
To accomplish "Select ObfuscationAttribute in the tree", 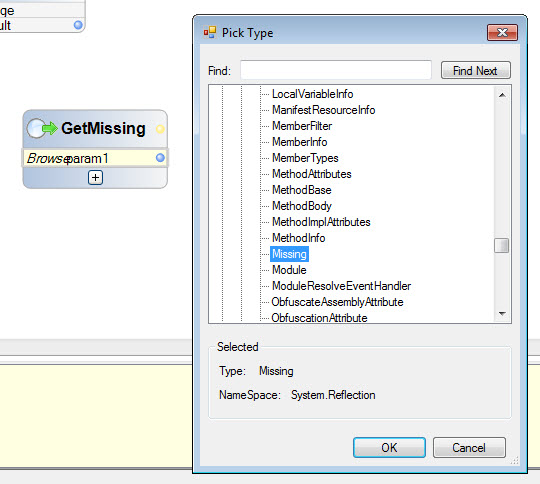I will click(x=319, y=318).
